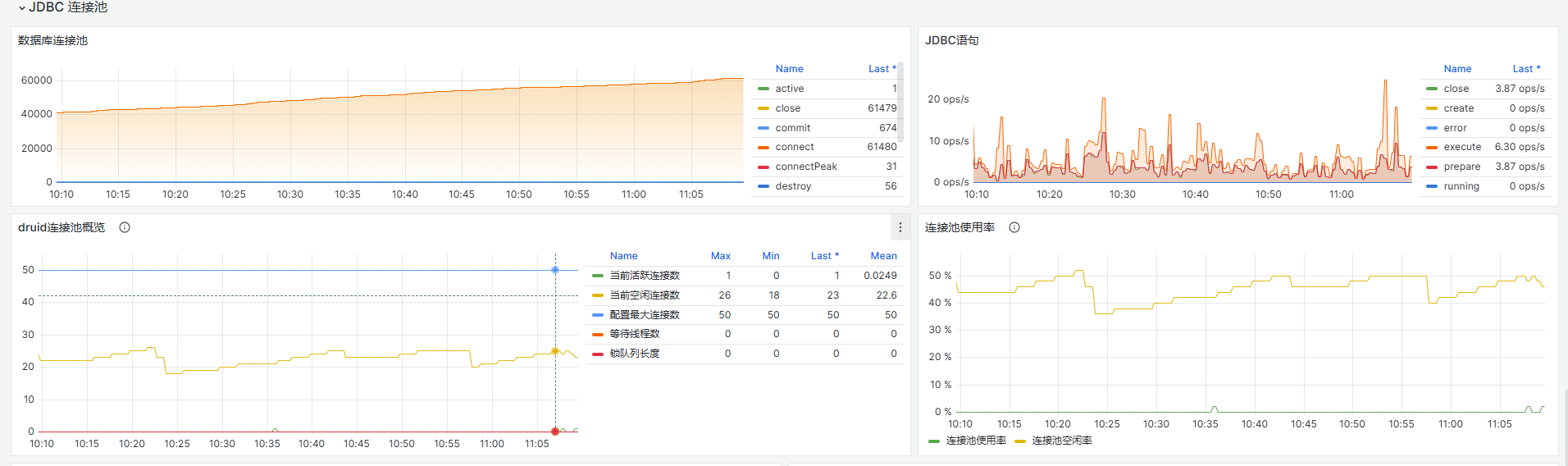
Task: Click yellow swatch of 当前空闲连接数 series
Action: 598,295
